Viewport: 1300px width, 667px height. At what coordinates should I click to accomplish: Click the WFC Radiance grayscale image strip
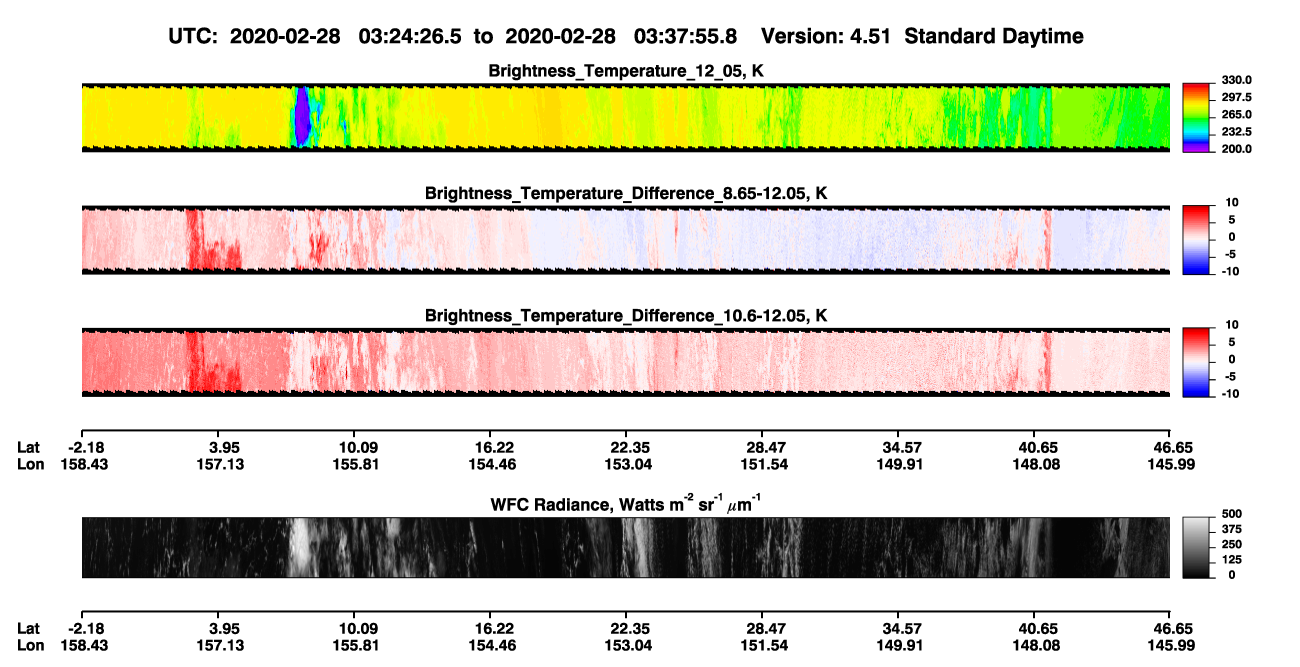click(x=625, y=547)
